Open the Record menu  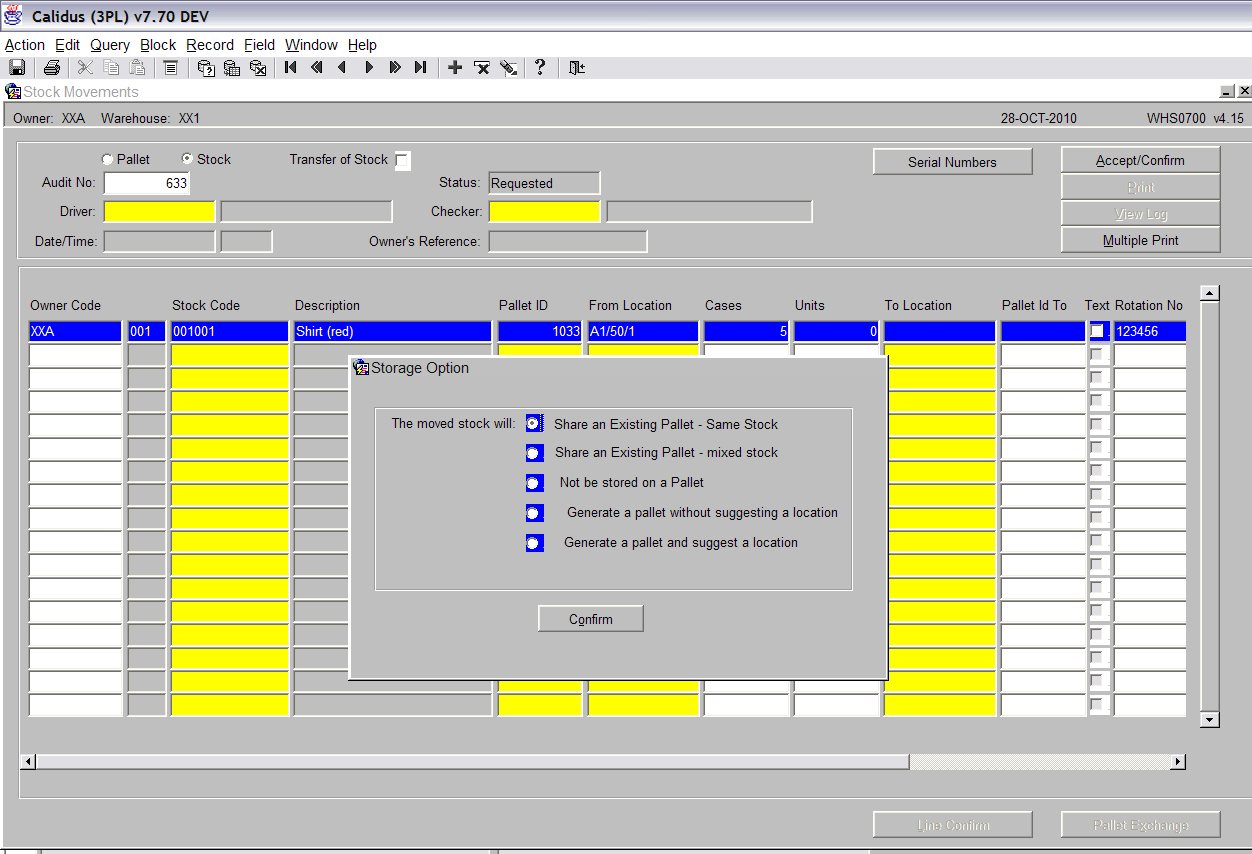tap(210, 45)
